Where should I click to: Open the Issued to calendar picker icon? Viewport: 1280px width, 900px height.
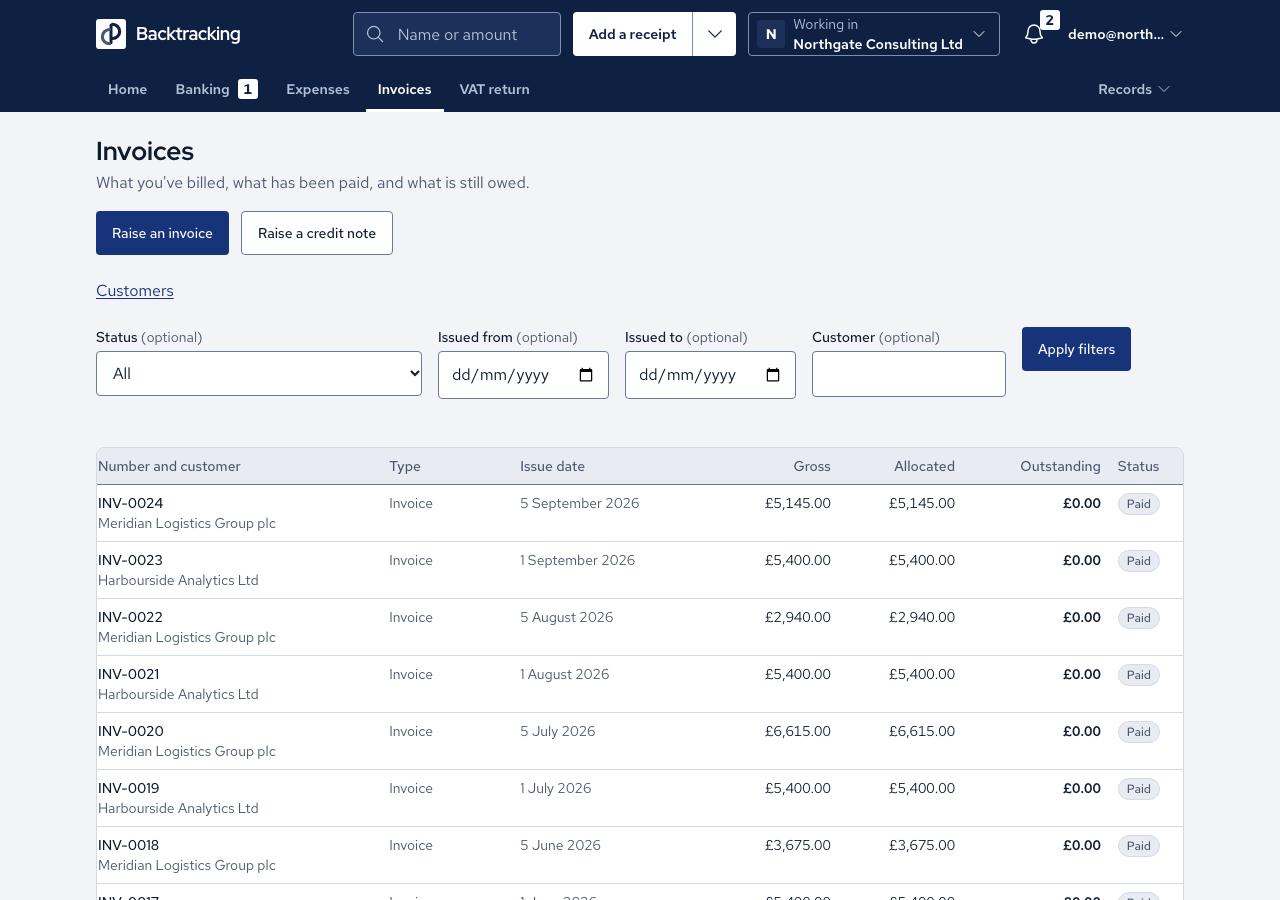point(773,375)
